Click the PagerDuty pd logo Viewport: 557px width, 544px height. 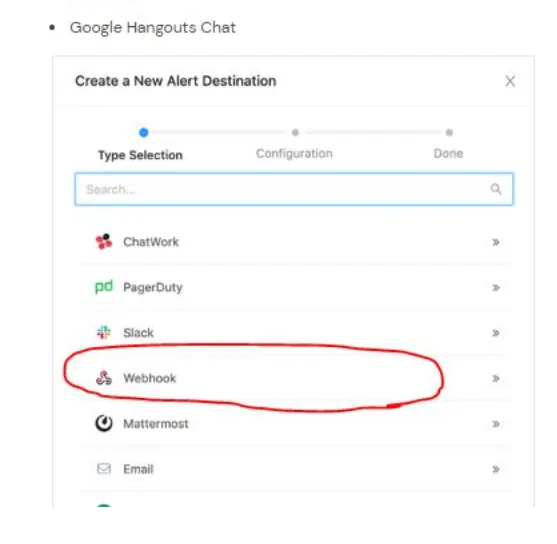(104, 286)
